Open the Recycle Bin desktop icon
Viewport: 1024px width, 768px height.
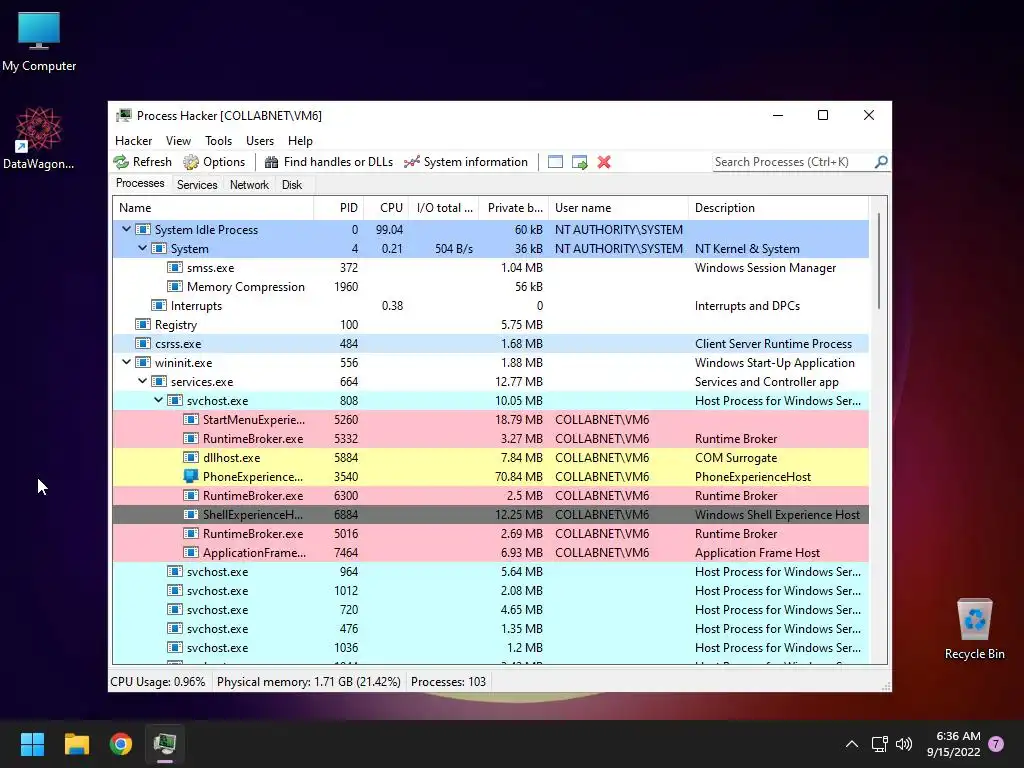pyautogui.click(x=974, y=630)
